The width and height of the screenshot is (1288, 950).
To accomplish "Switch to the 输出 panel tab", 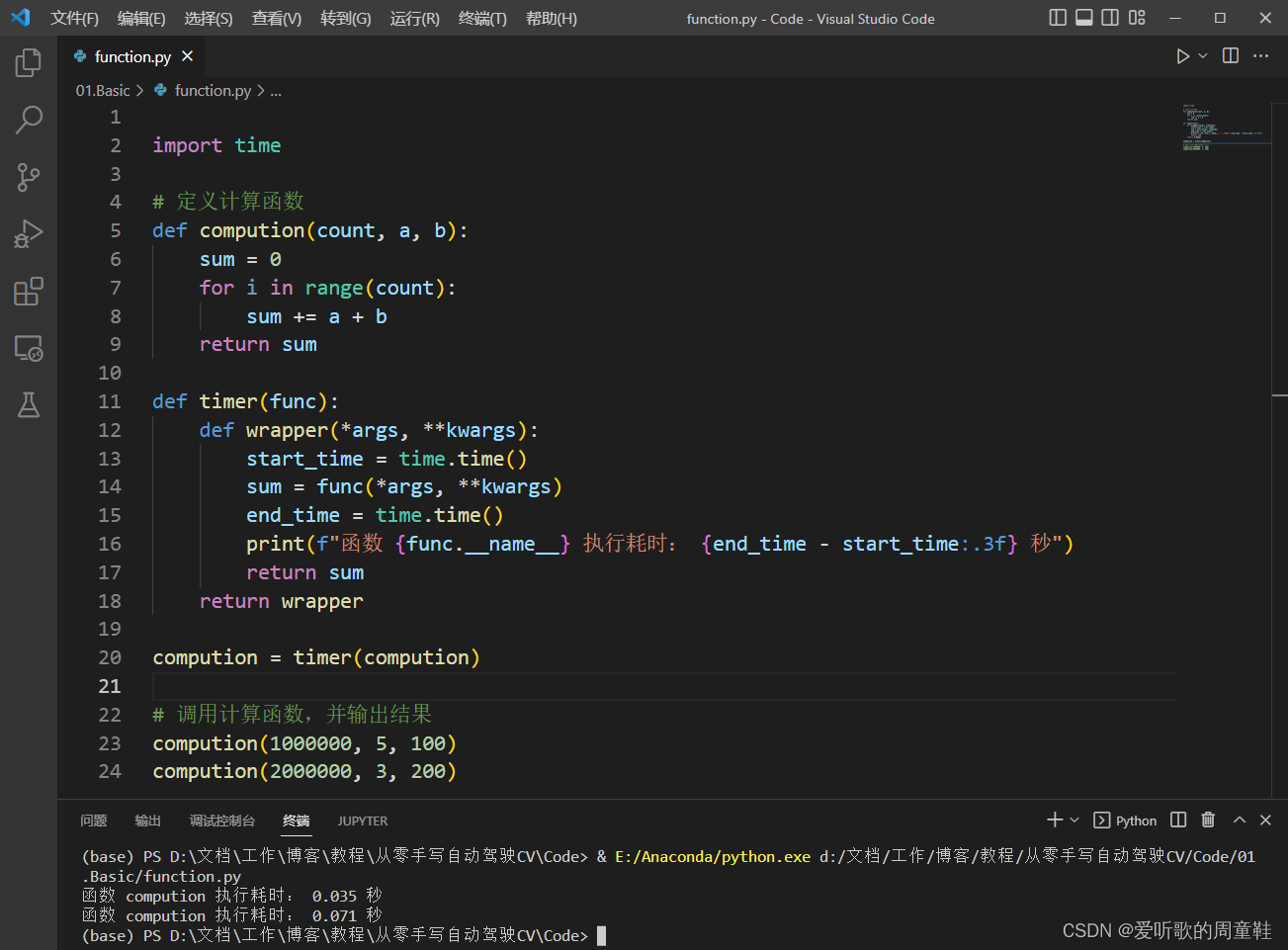I will [148, 820].
